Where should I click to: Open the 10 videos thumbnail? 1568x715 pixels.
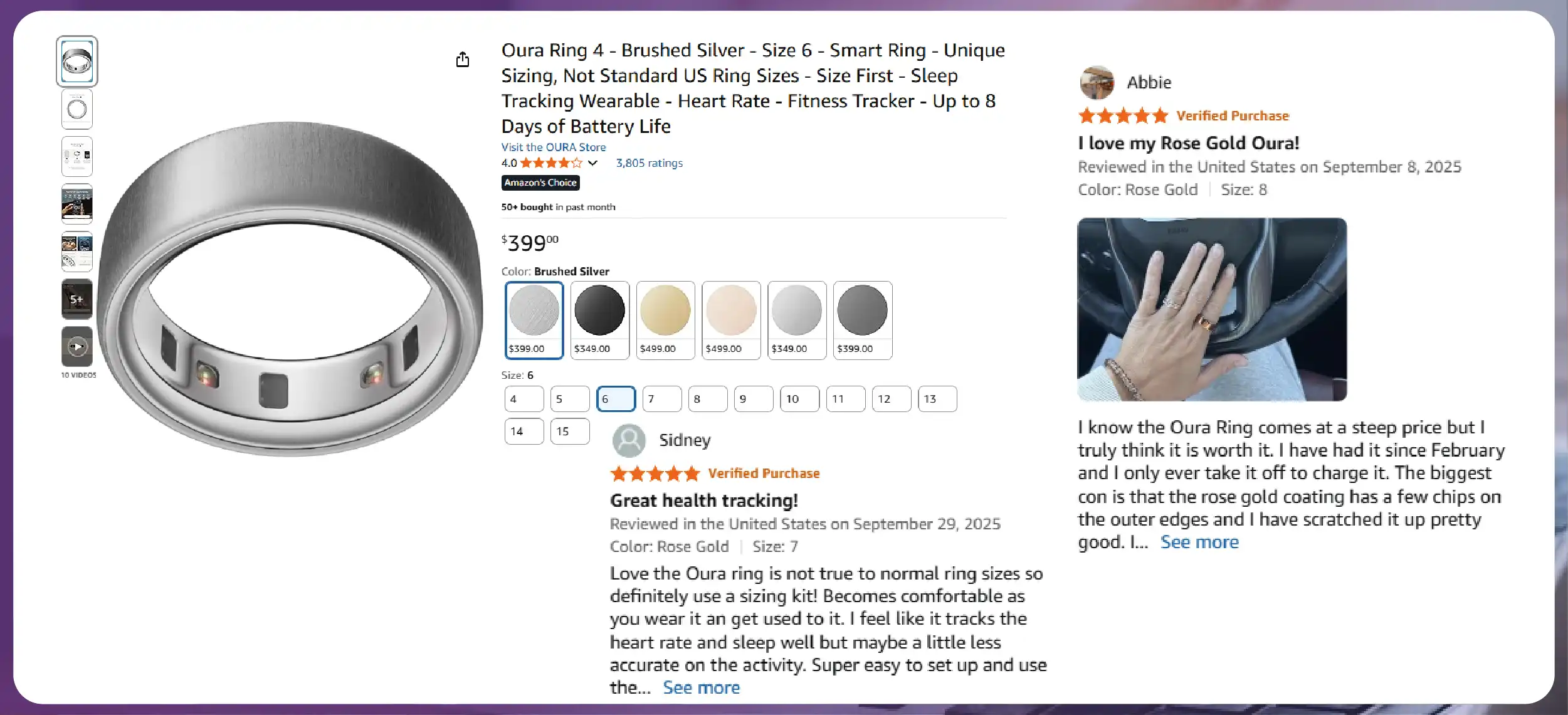(77, 346)
